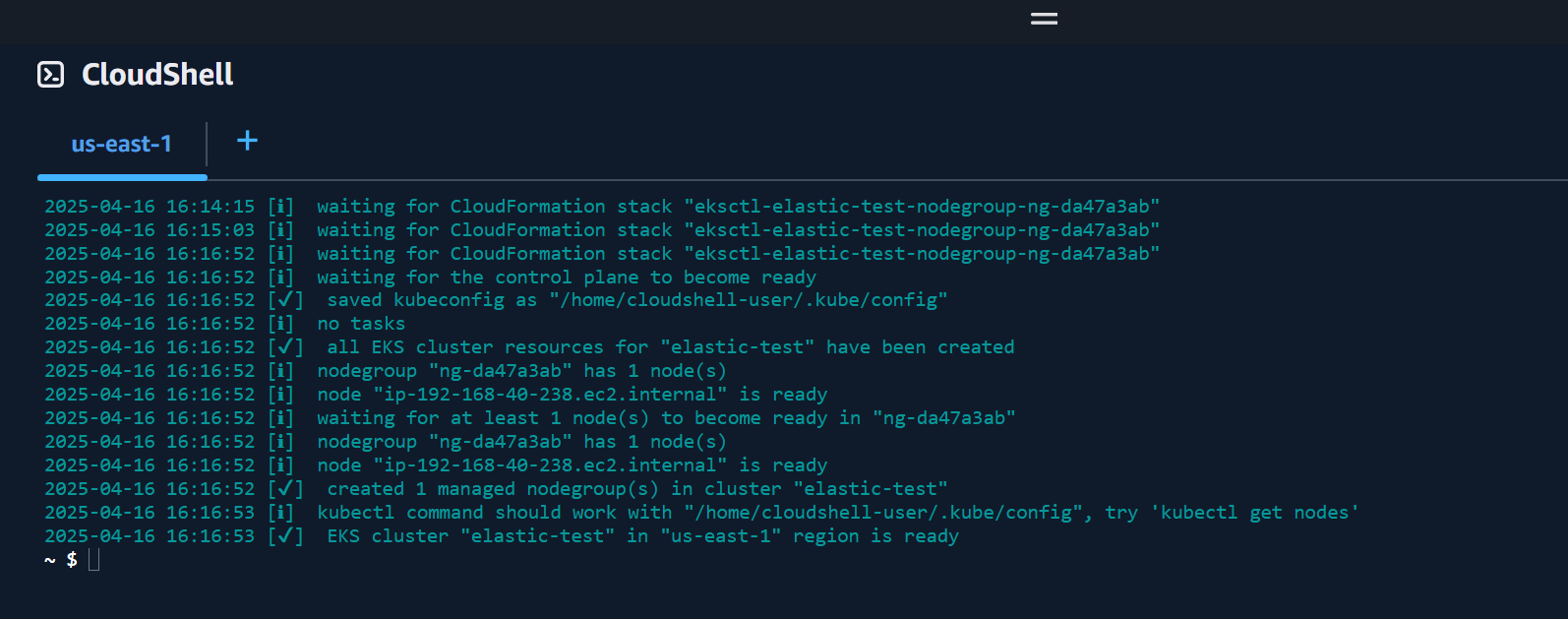Click the 'created 1 managed nodegroup(s)' check mark
Viewport: 1568px width, 619px height.
click(285, 489)
